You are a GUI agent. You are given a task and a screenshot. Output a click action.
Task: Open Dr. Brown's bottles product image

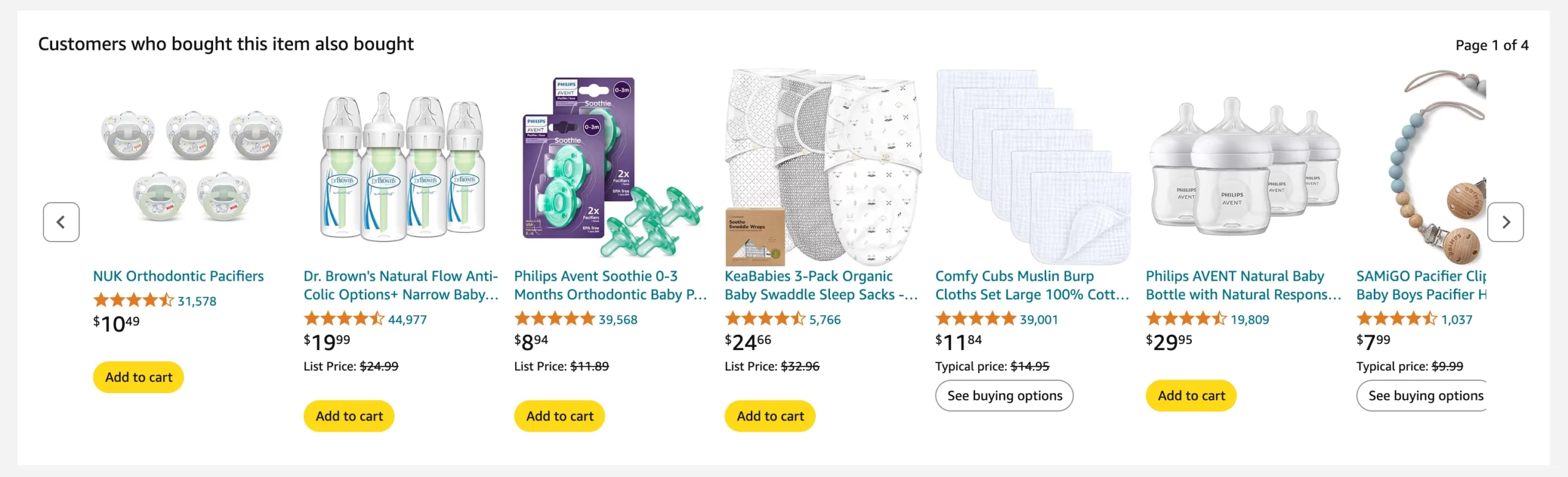402,167
